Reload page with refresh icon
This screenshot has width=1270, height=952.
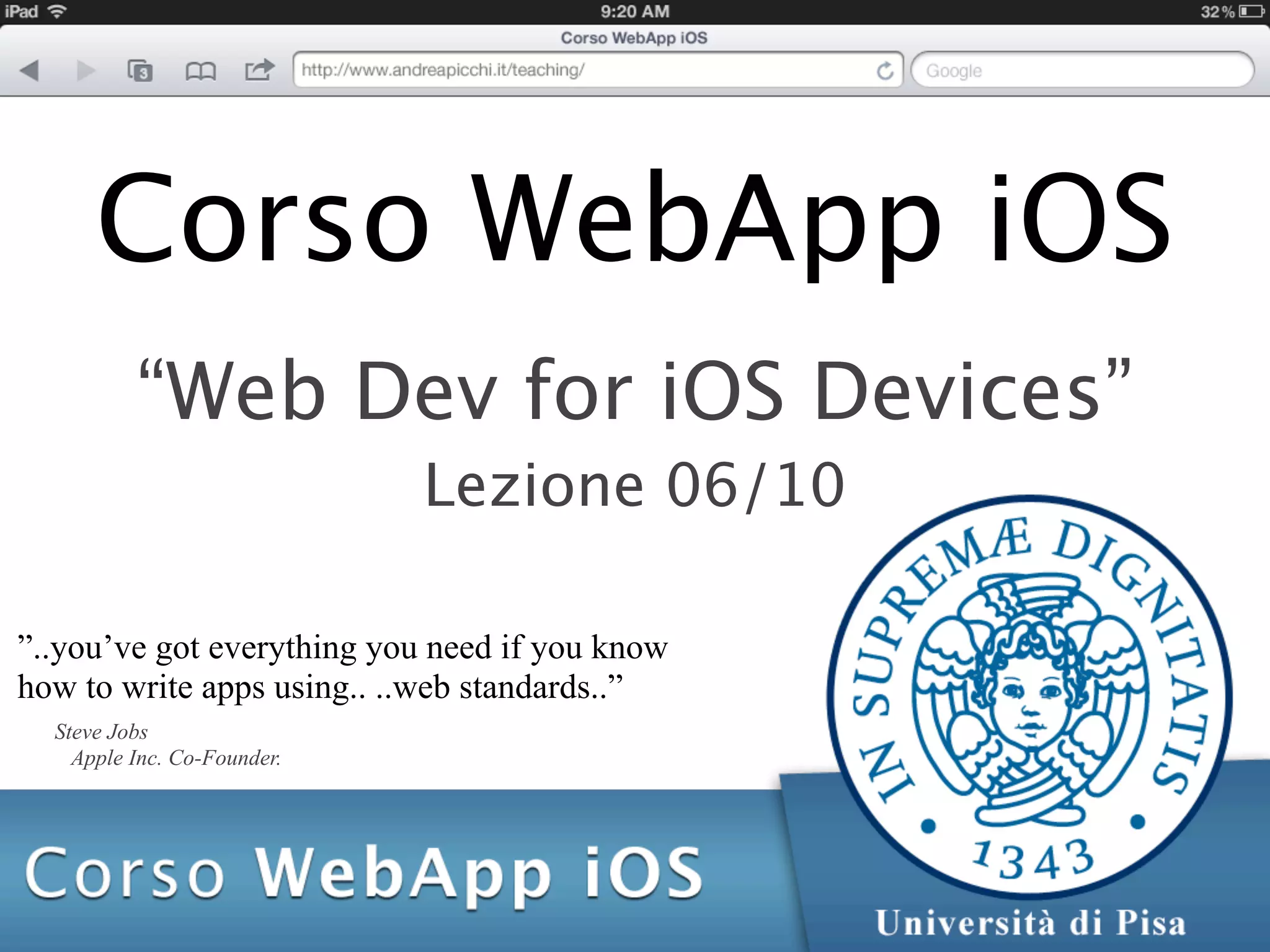click(x=885, y=71)
